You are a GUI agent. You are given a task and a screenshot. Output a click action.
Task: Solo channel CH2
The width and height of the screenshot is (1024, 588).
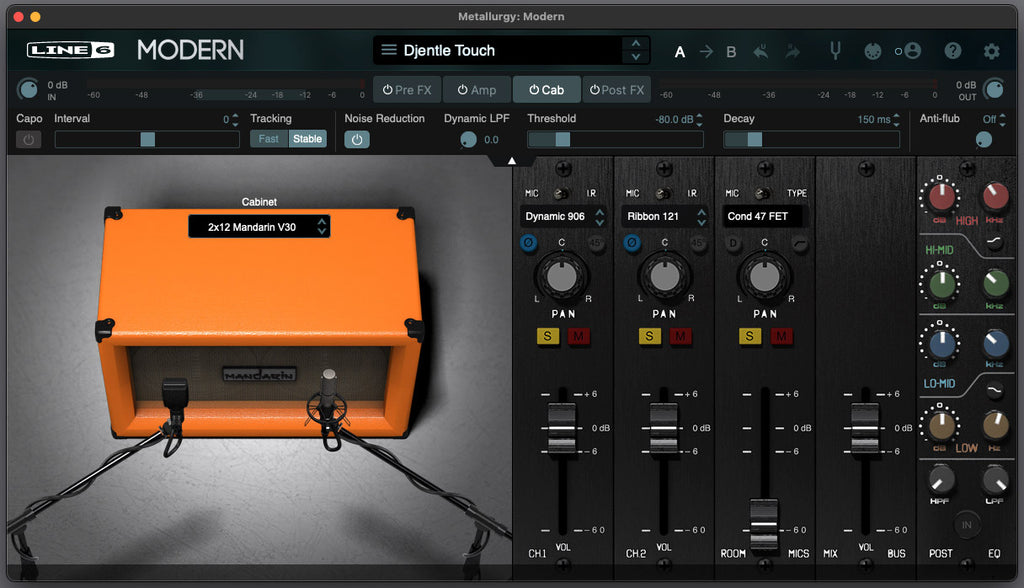click(648, 336)
